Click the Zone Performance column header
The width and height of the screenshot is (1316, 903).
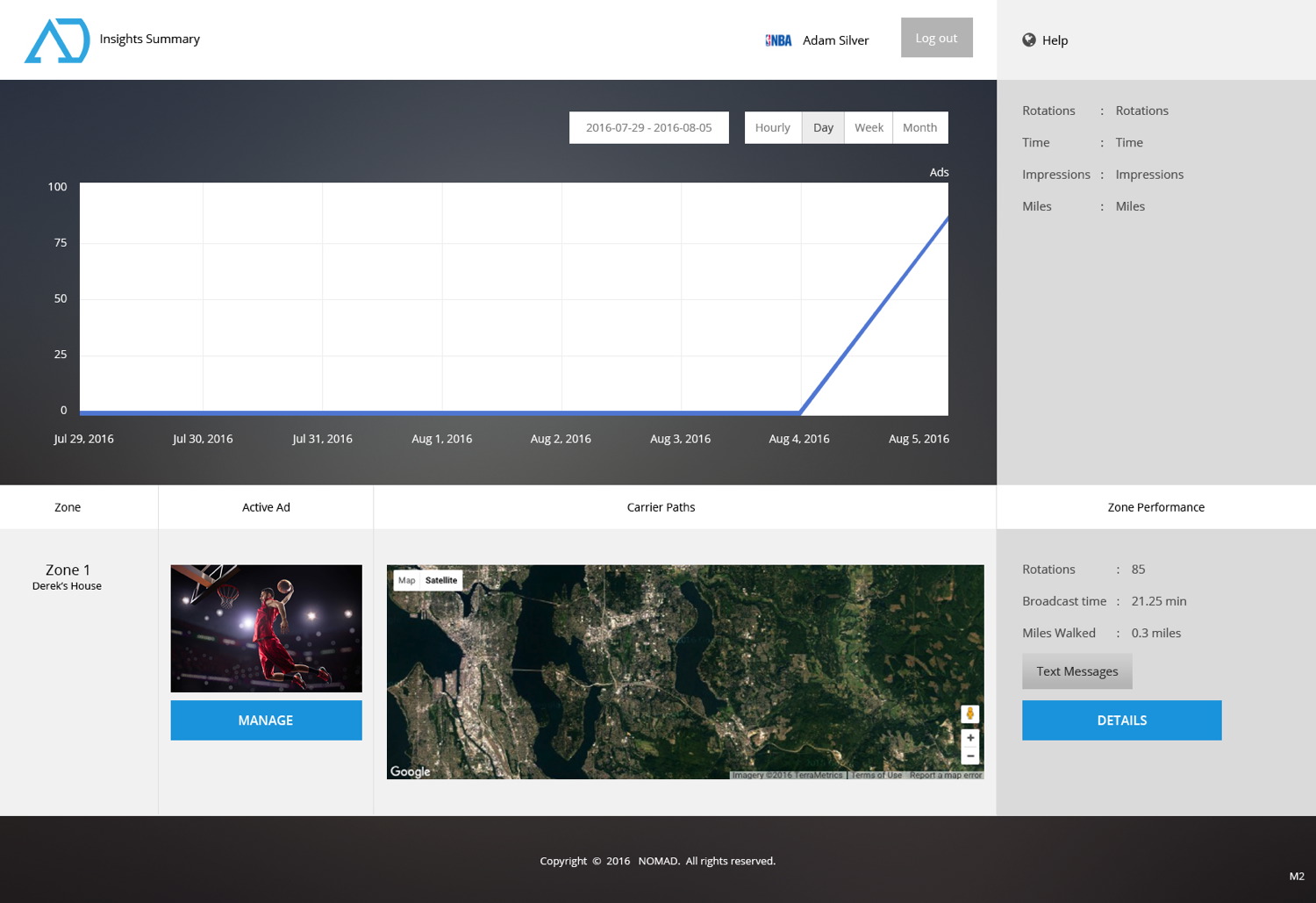point(1156,507)
